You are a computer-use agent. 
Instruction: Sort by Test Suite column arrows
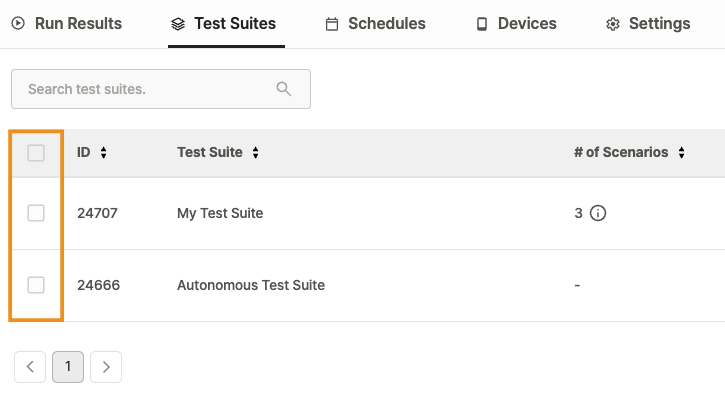tap(256, 153)
